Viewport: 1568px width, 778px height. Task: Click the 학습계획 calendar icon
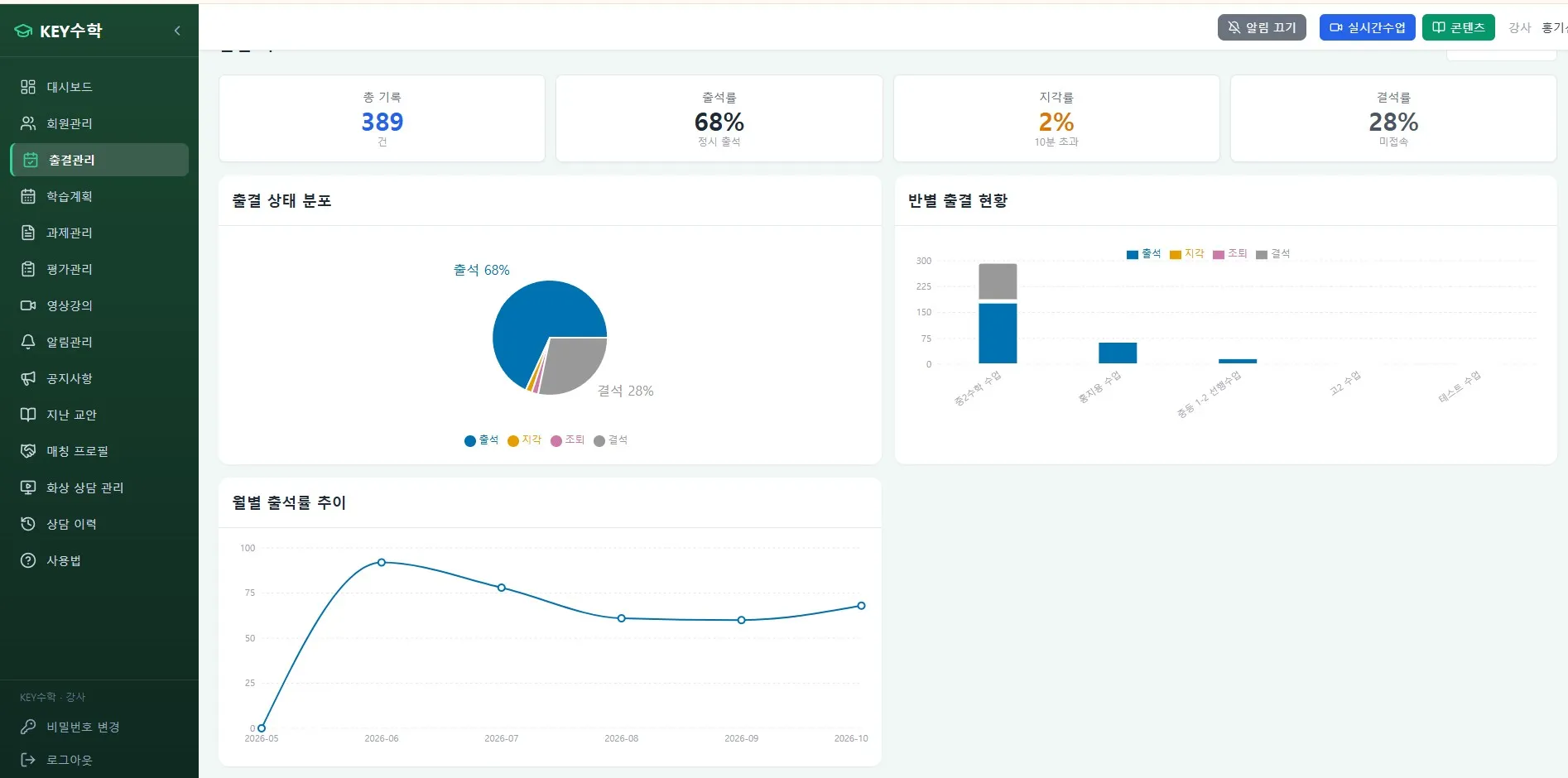(28, 196)
